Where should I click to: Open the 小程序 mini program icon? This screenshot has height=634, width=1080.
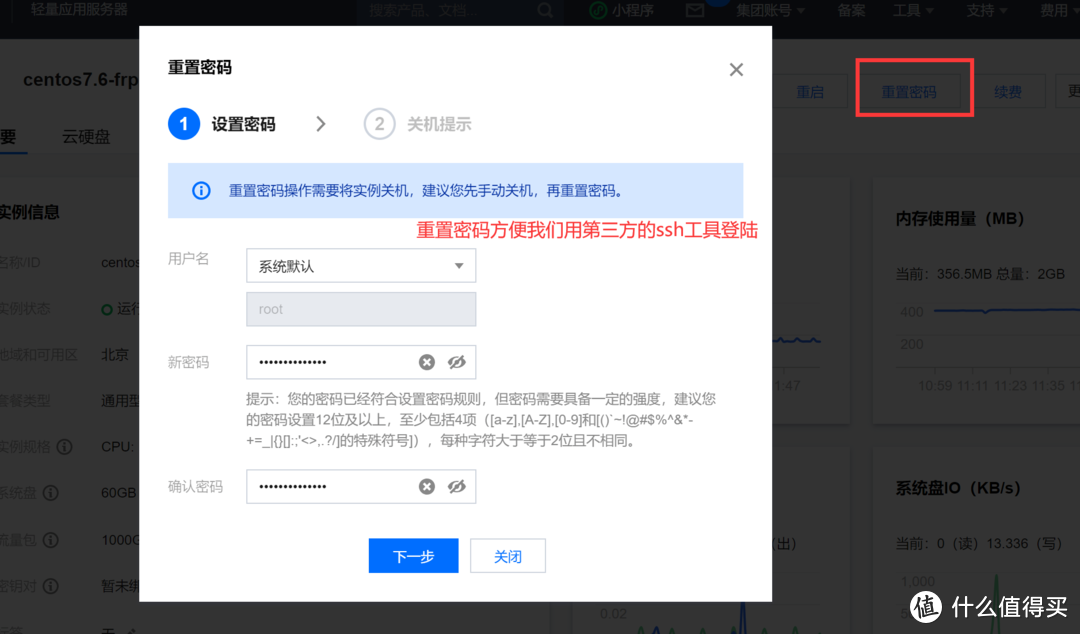(x=598, y=10)
